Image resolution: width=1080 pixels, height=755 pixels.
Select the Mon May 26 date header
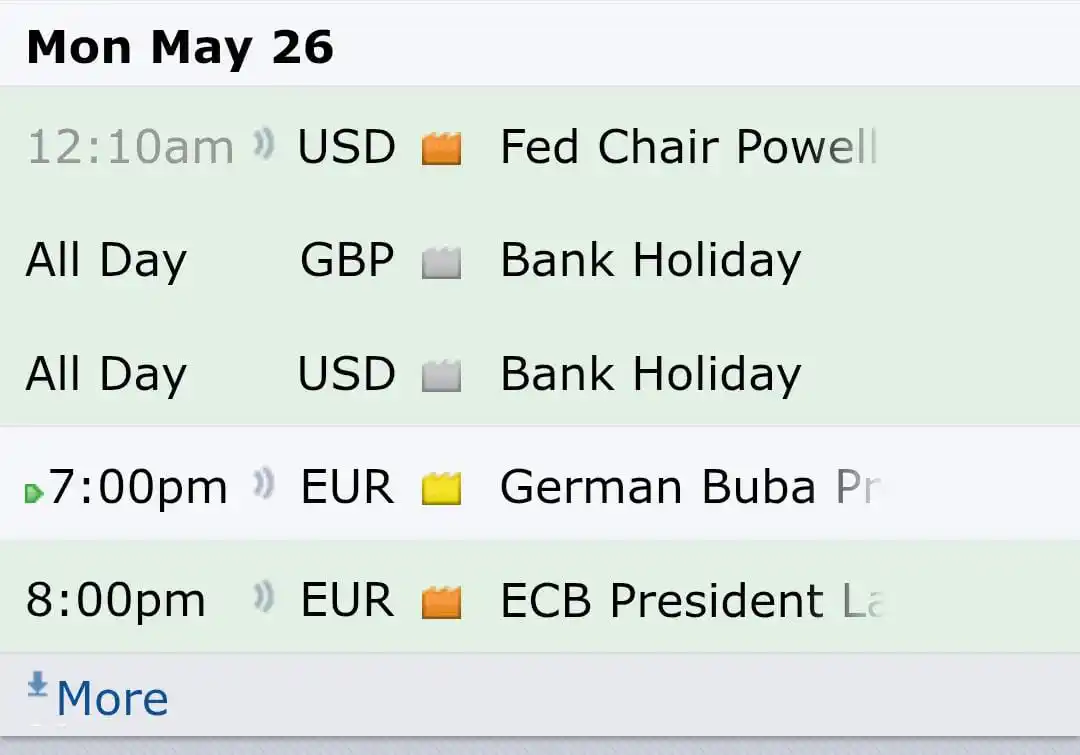[x=180, y=48]
